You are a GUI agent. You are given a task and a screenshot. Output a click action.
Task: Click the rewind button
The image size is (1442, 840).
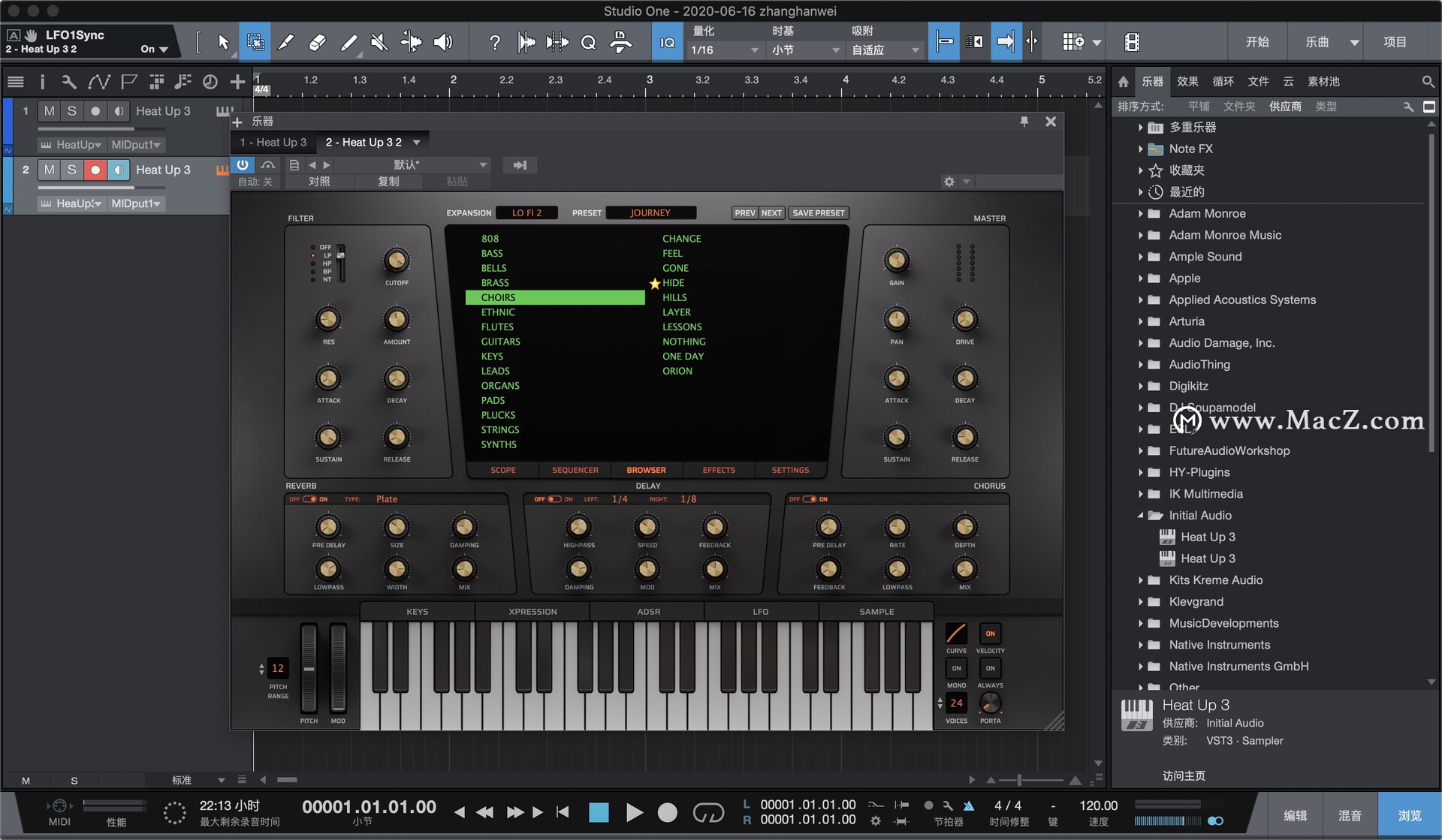[x=484, y=812]
